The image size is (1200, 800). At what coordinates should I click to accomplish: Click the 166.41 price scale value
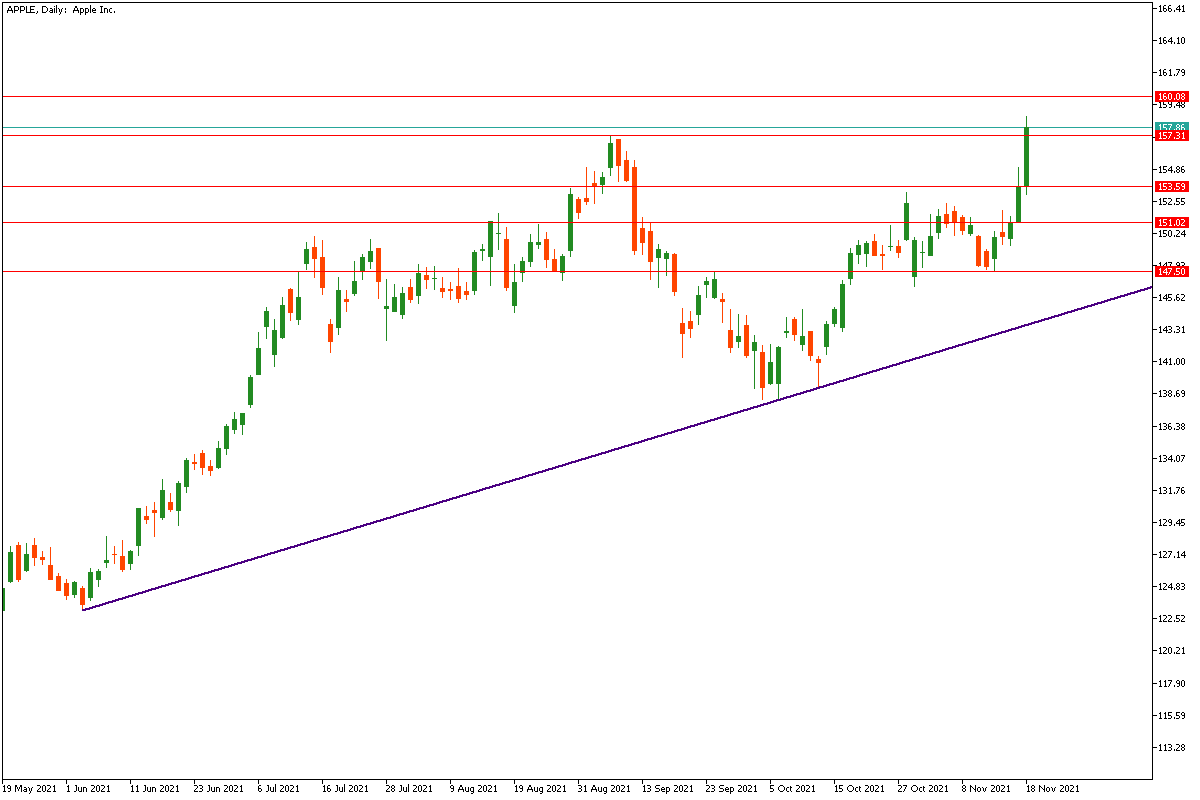tap(1172, 9)
